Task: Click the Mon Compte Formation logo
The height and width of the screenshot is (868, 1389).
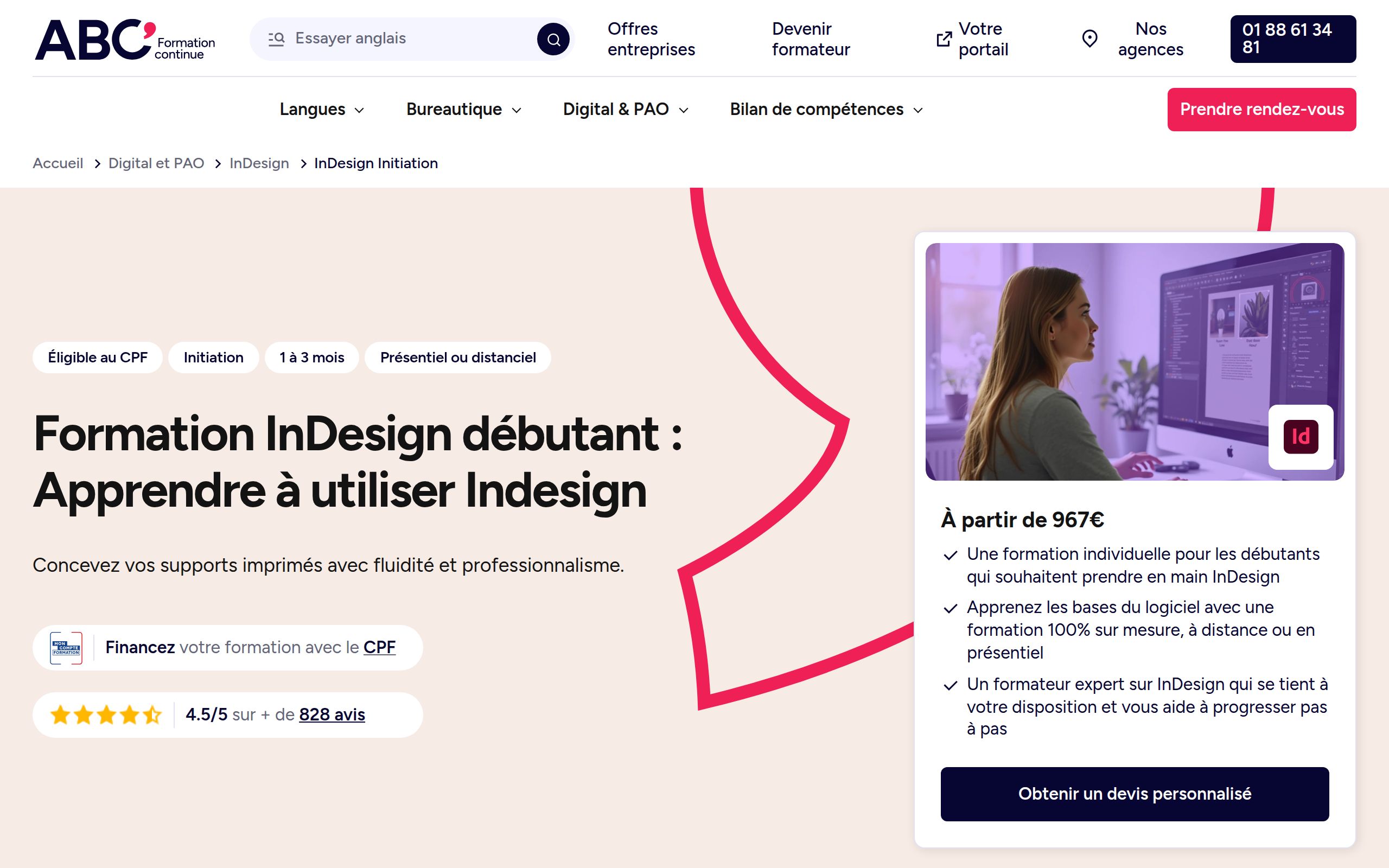Action: coord(66,648)
